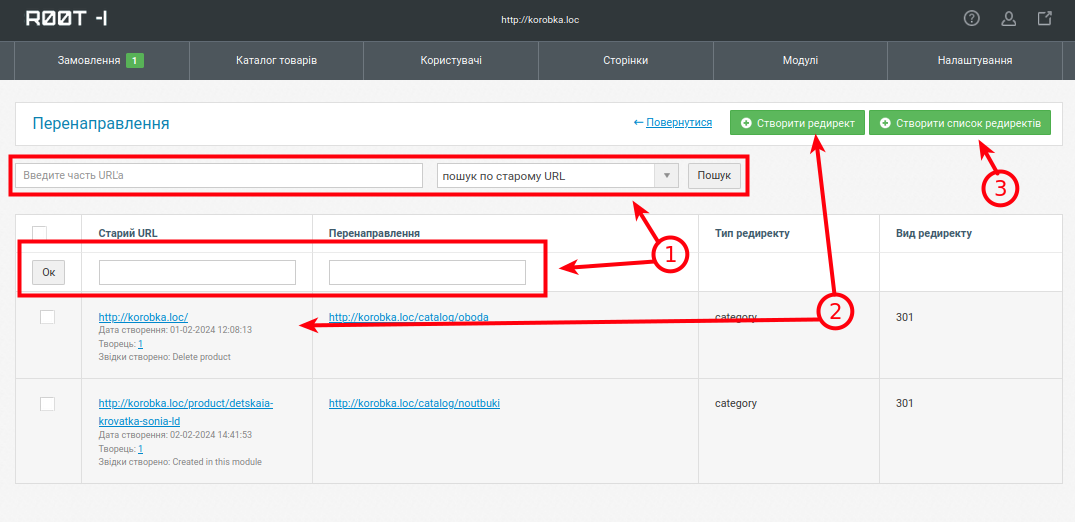Click the Перенаправлення page title

coord(101,123)
